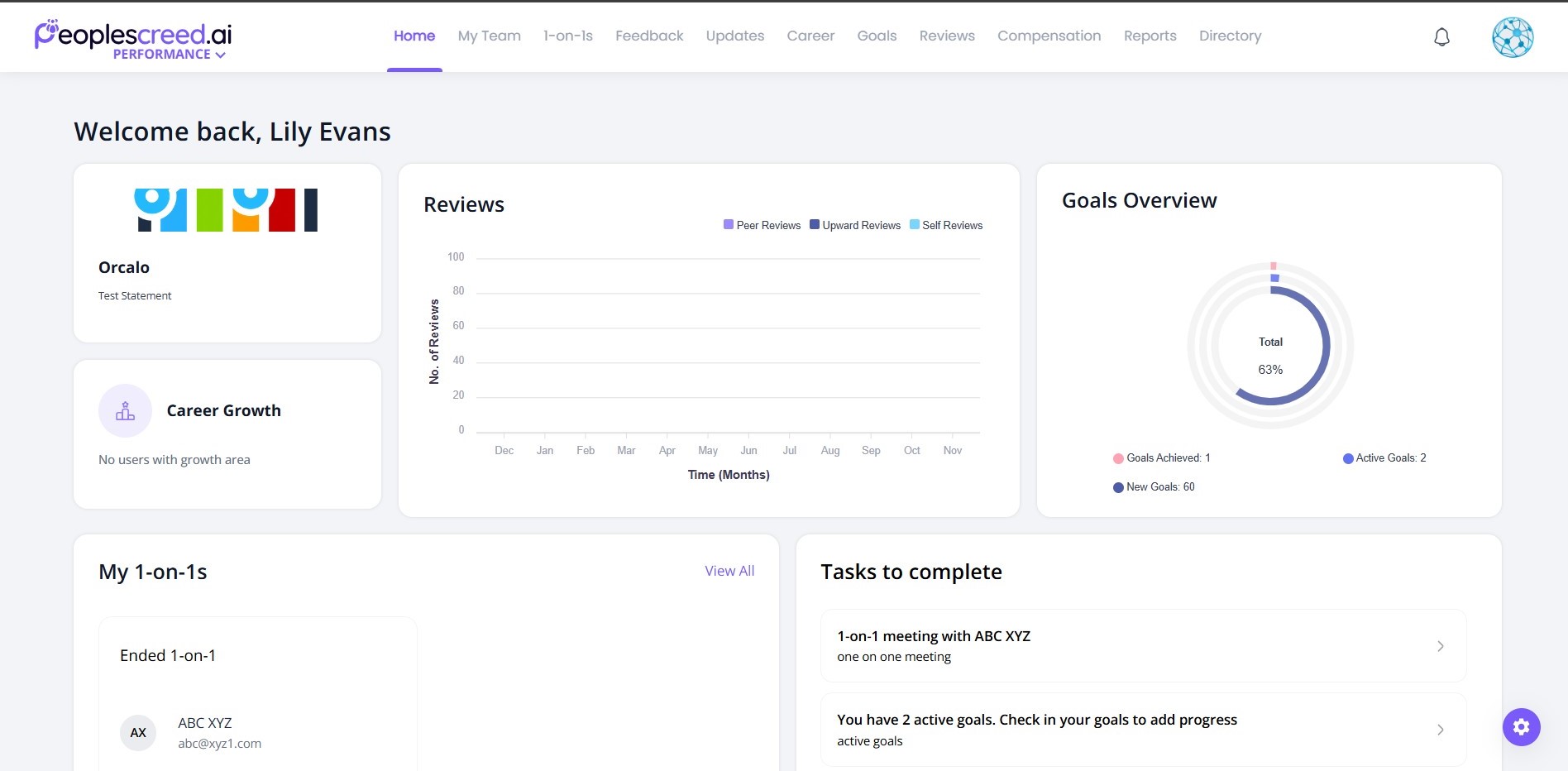The image size is (1568, 771).
Task: Switch to the Compensation tab
Action: click(x=1049, y=36)
